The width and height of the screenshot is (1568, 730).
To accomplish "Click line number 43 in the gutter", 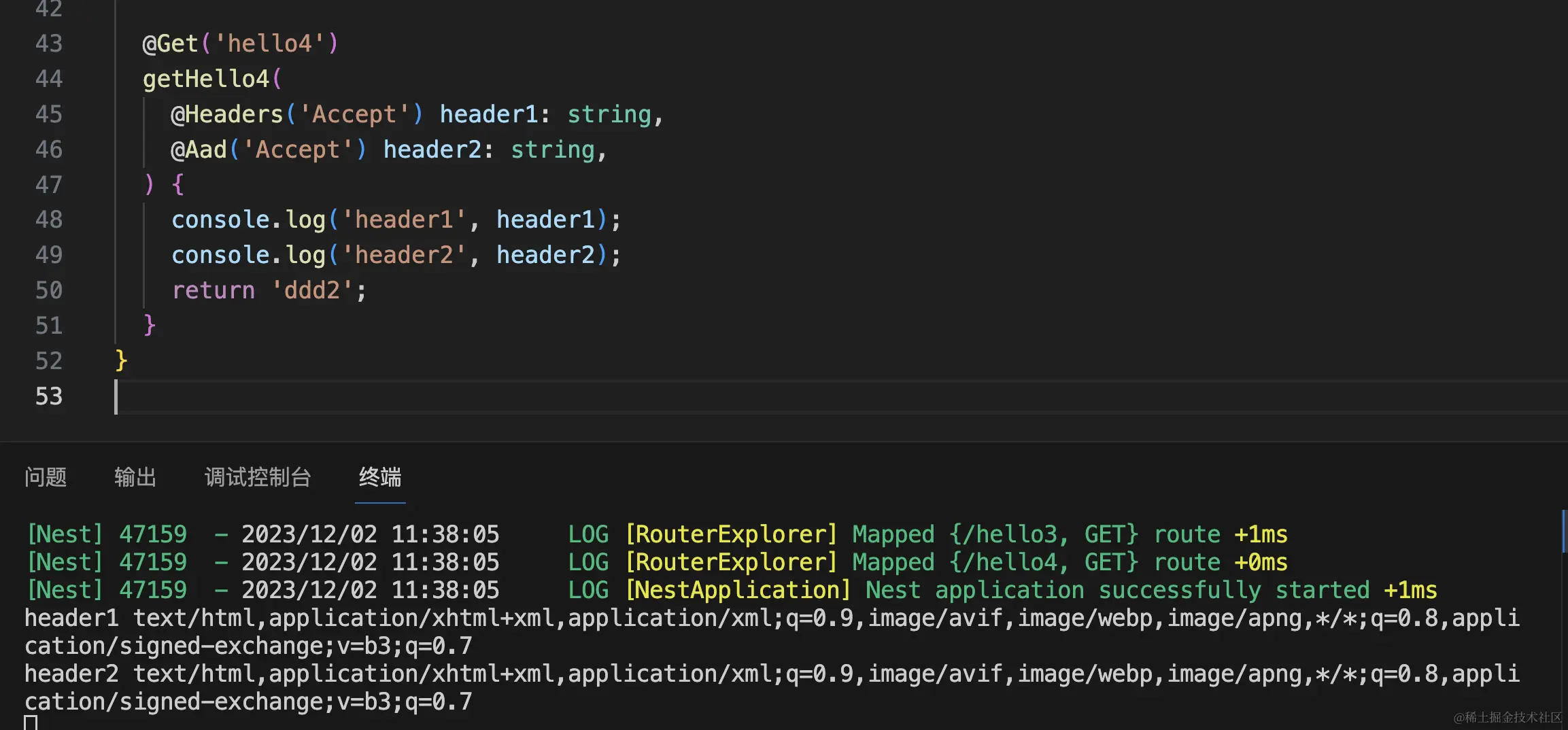I will (x=49, y=44).
